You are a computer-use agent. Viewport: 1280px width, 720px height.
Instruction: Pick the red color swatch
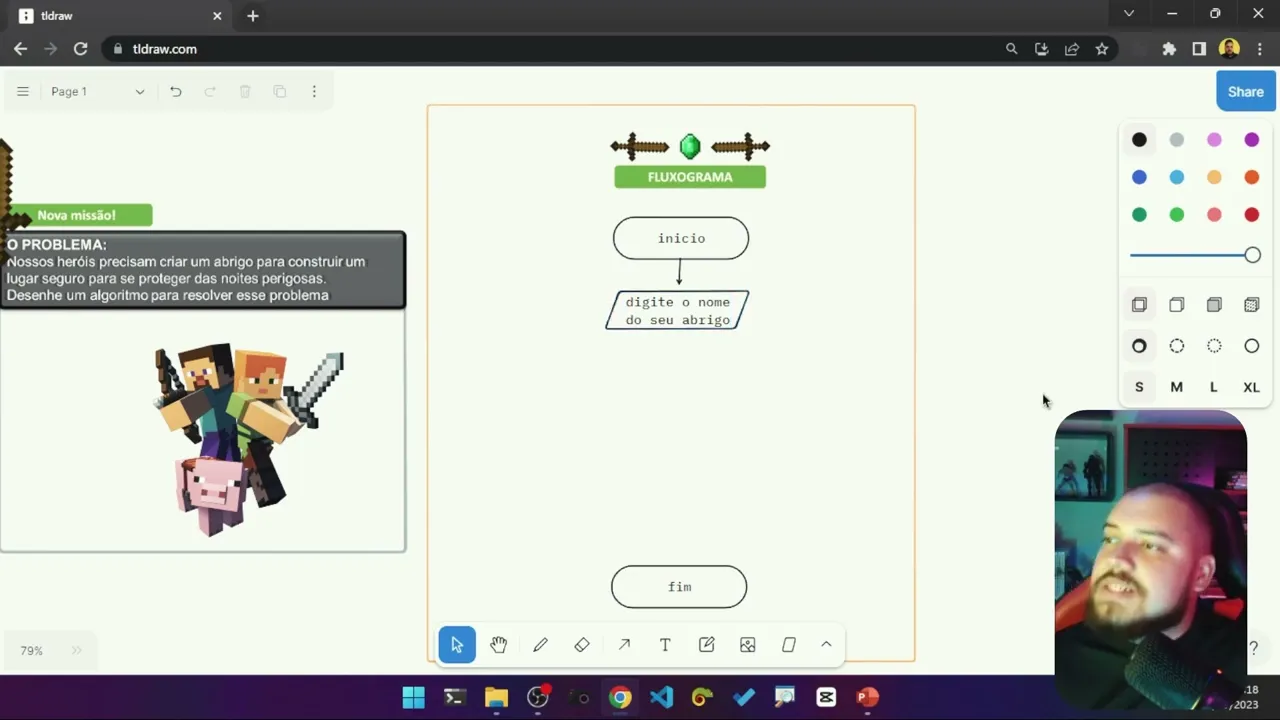[1252, 215]
